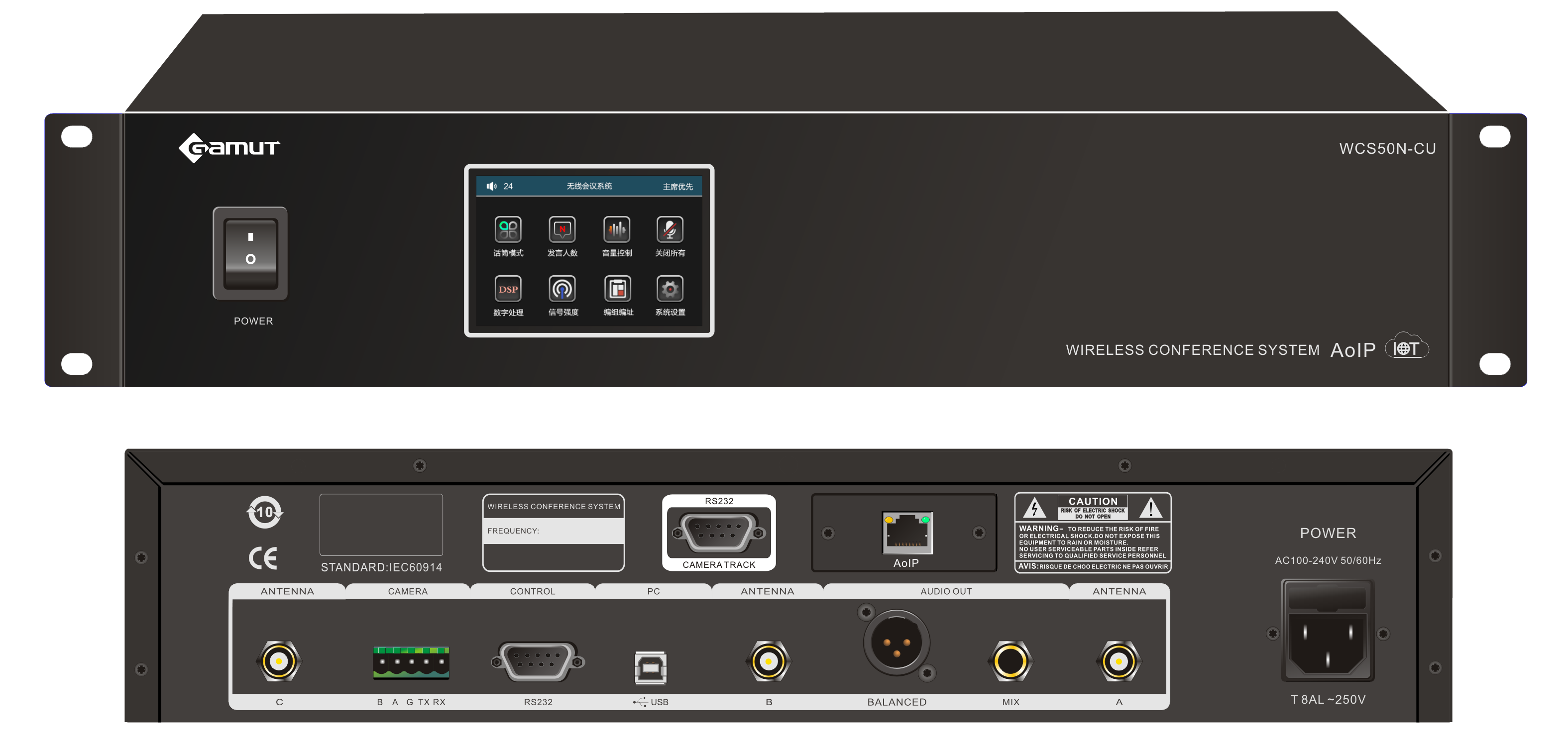
Task: Open system settings gear icon
Action: pos(670,289)
